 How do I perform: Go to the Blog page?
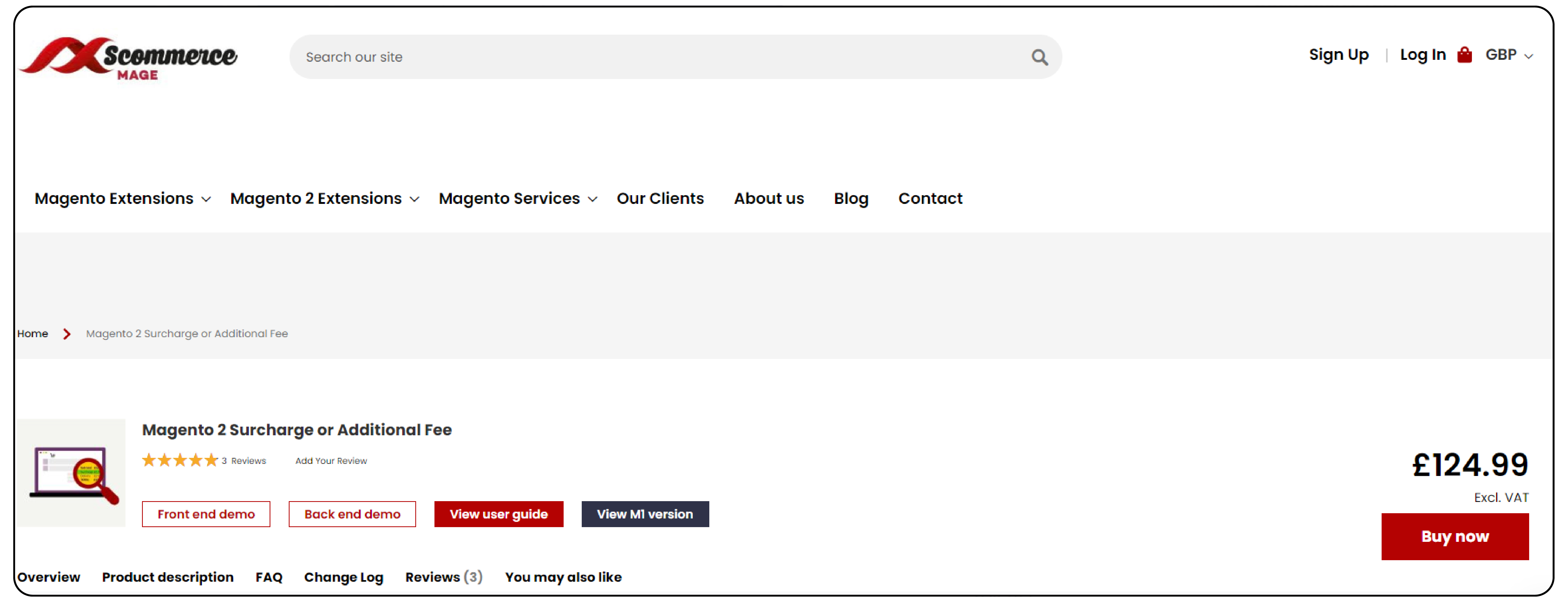pos(851,198)
